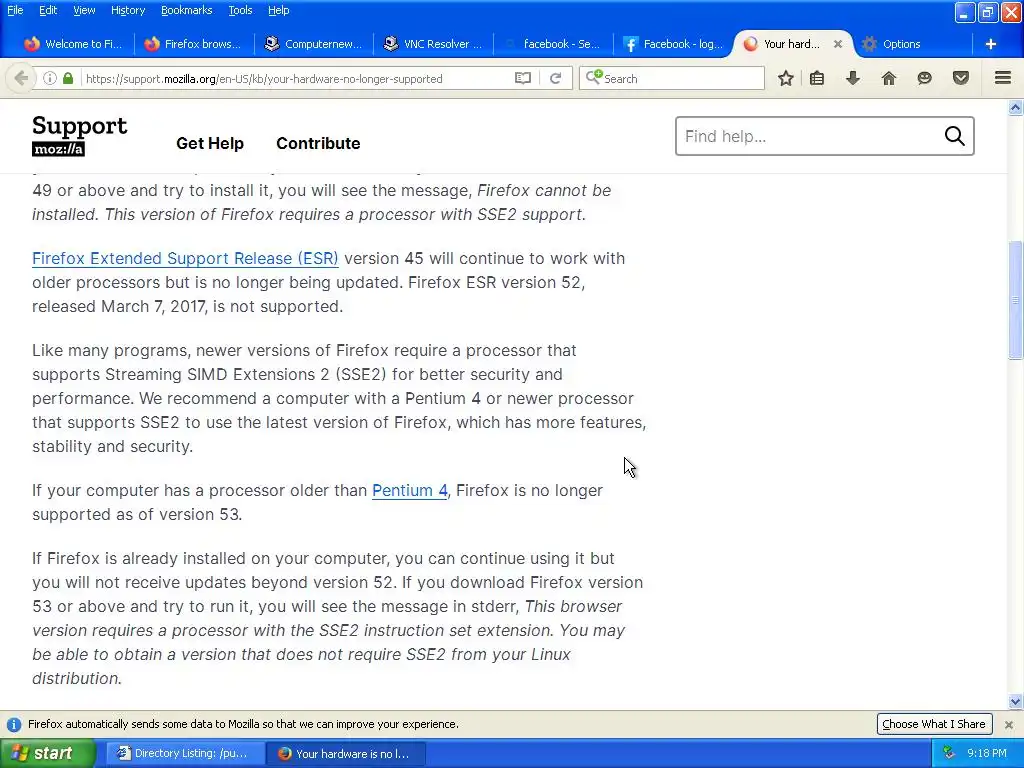Click the 9:18 PM taskbar clock
Image resolution: width=1024 pixels, height=768 pixels.
987,754
